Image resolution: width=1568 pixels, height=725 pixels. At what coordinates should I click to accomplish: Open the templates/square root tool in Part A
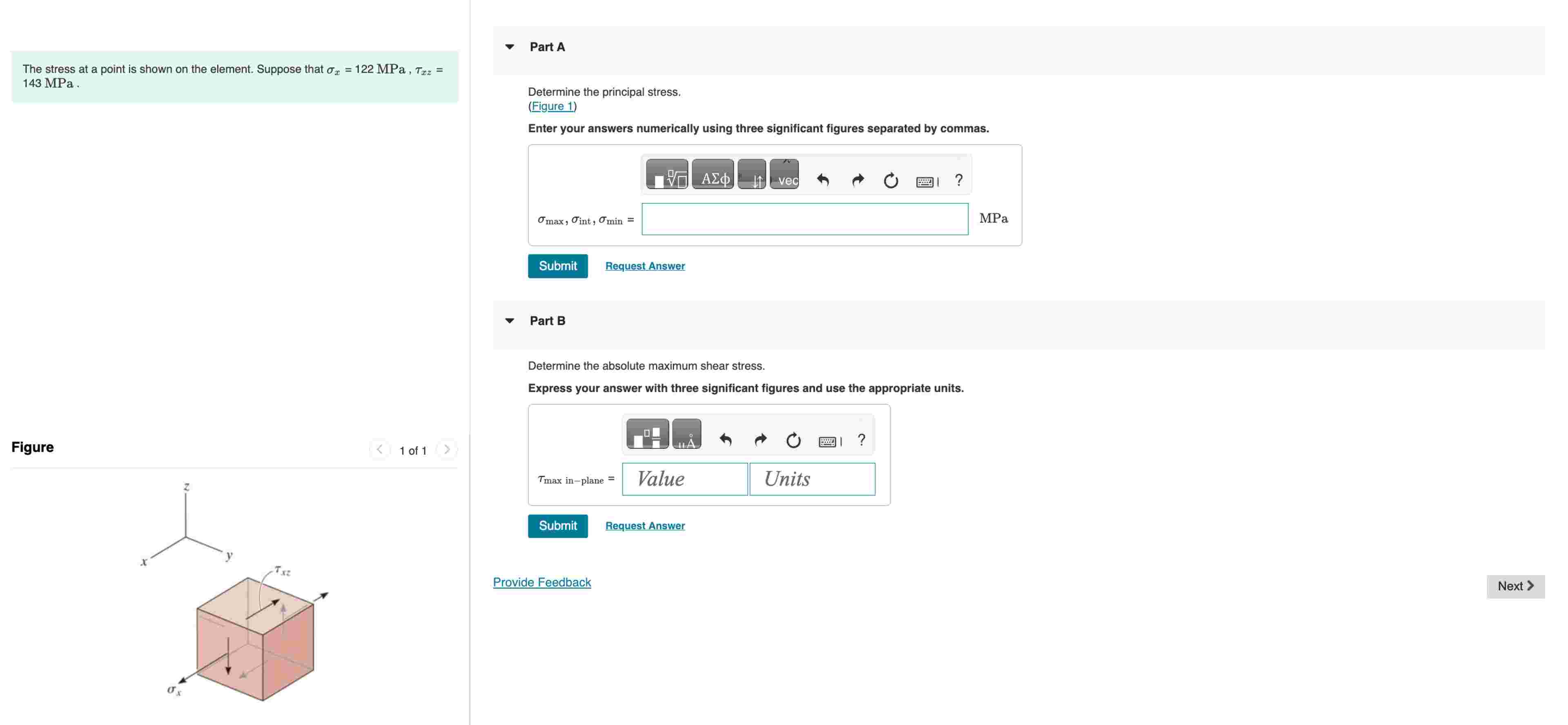click(666, 175)
